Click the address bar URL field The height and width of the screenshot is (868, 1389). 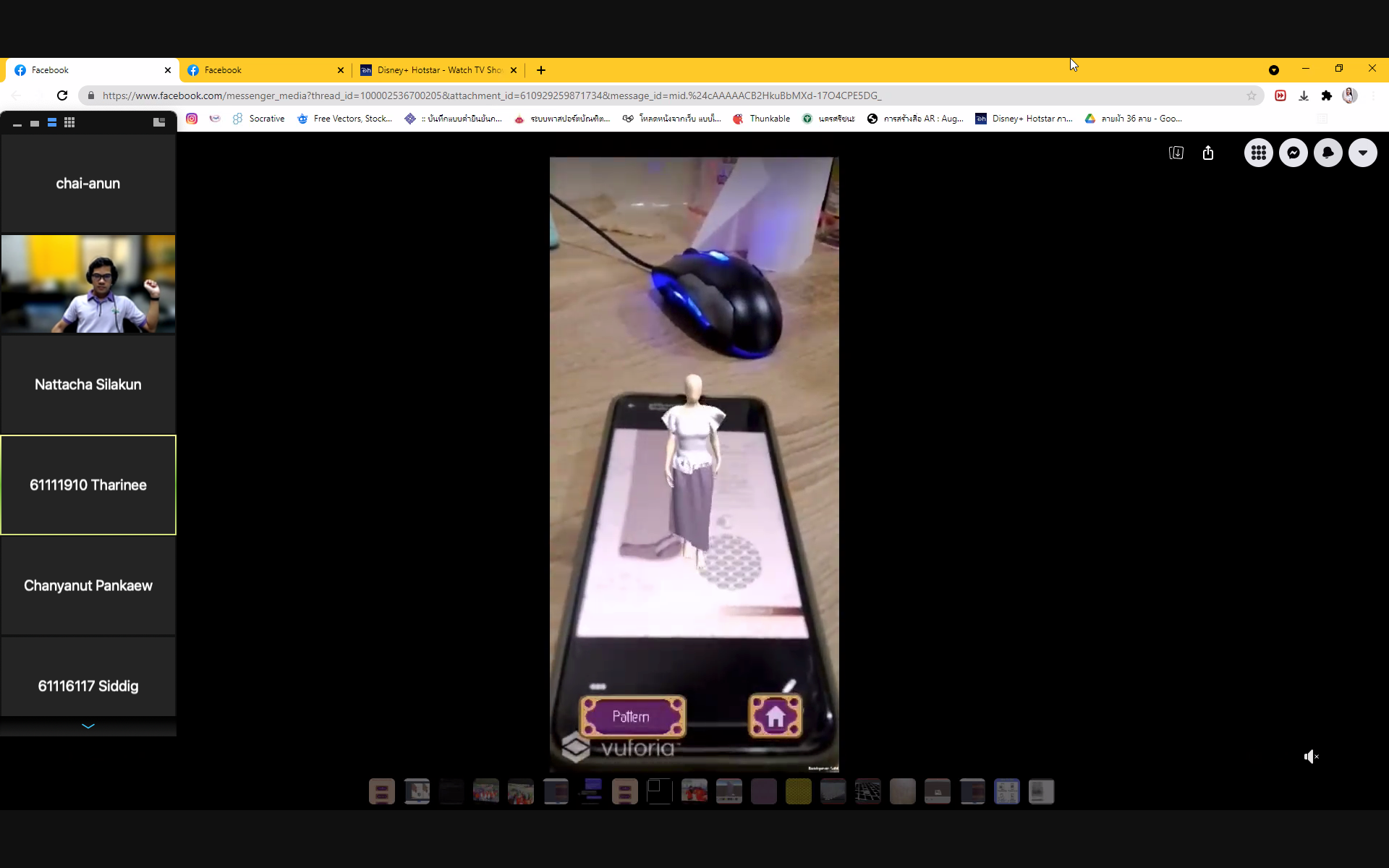[x=651, y=95]
